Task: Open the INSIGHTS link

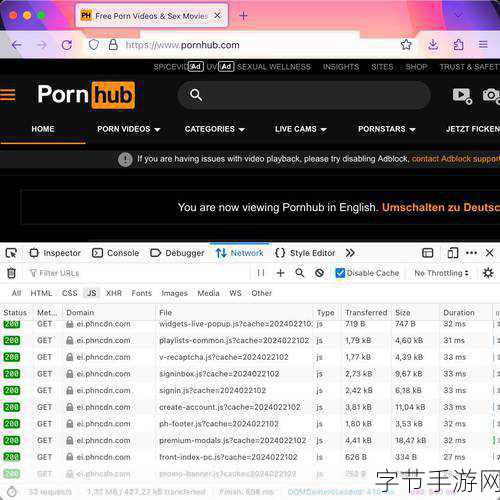Action: 341,67
